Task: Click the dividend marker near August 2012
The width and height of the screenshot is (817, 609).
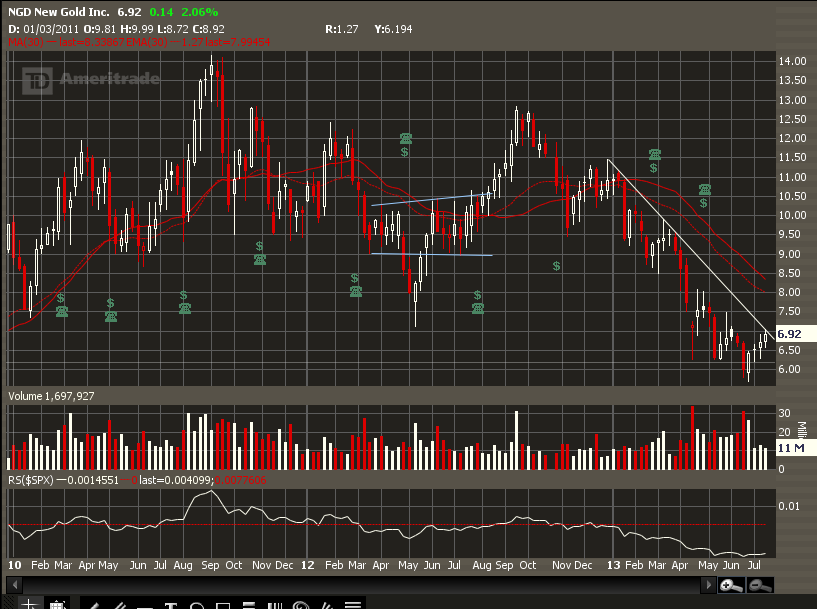Action: 478,296
